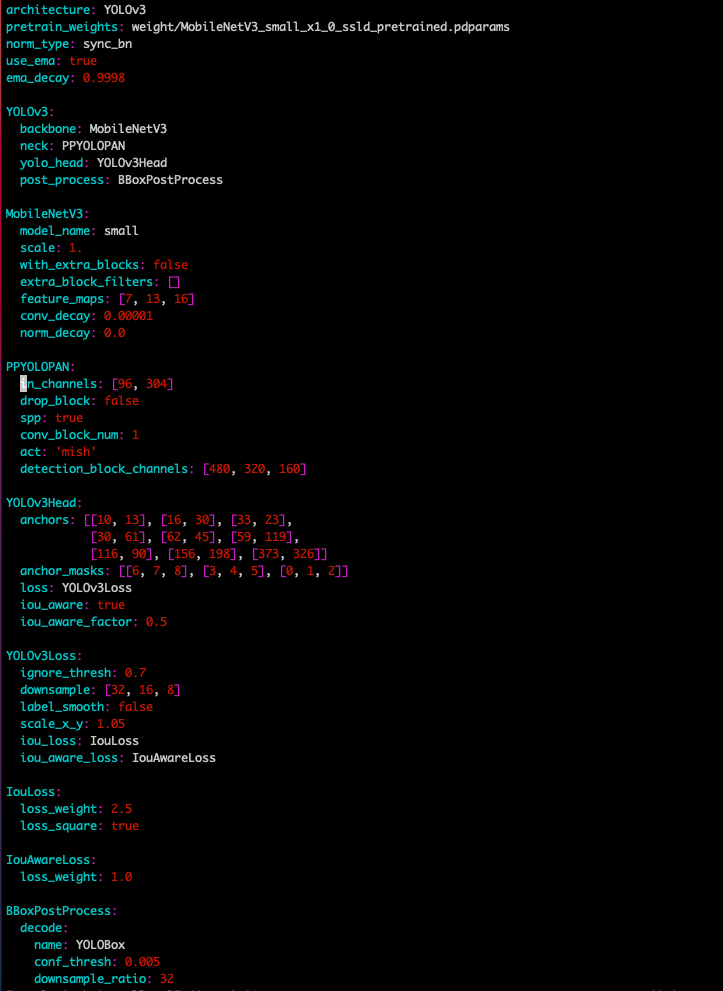
Task: Select the pretrained weights file path
Action: pos(320,27)
